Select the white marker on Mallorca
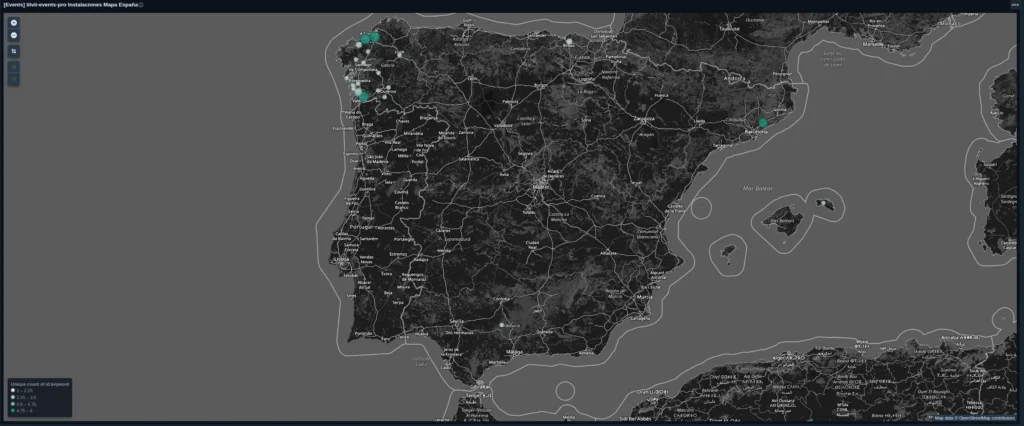 (x=821, y=203)
